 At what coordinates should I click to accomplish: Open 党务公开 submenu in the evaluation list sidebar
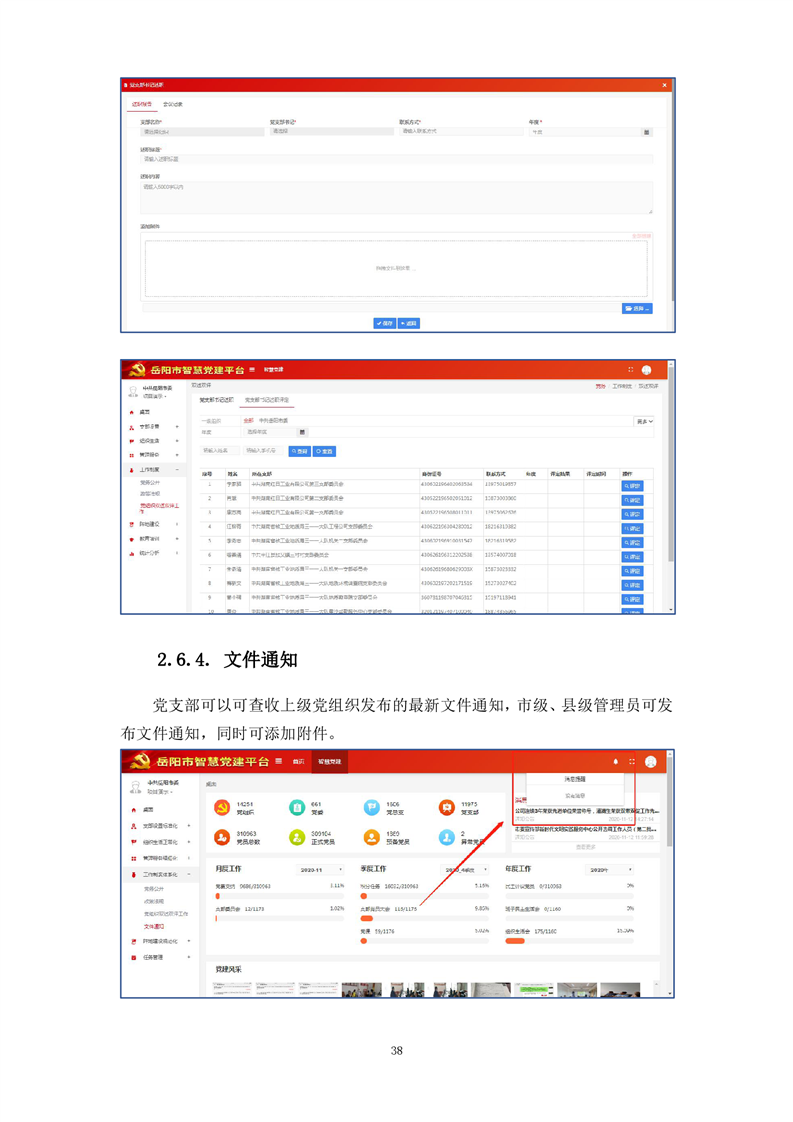click(150, 483)
